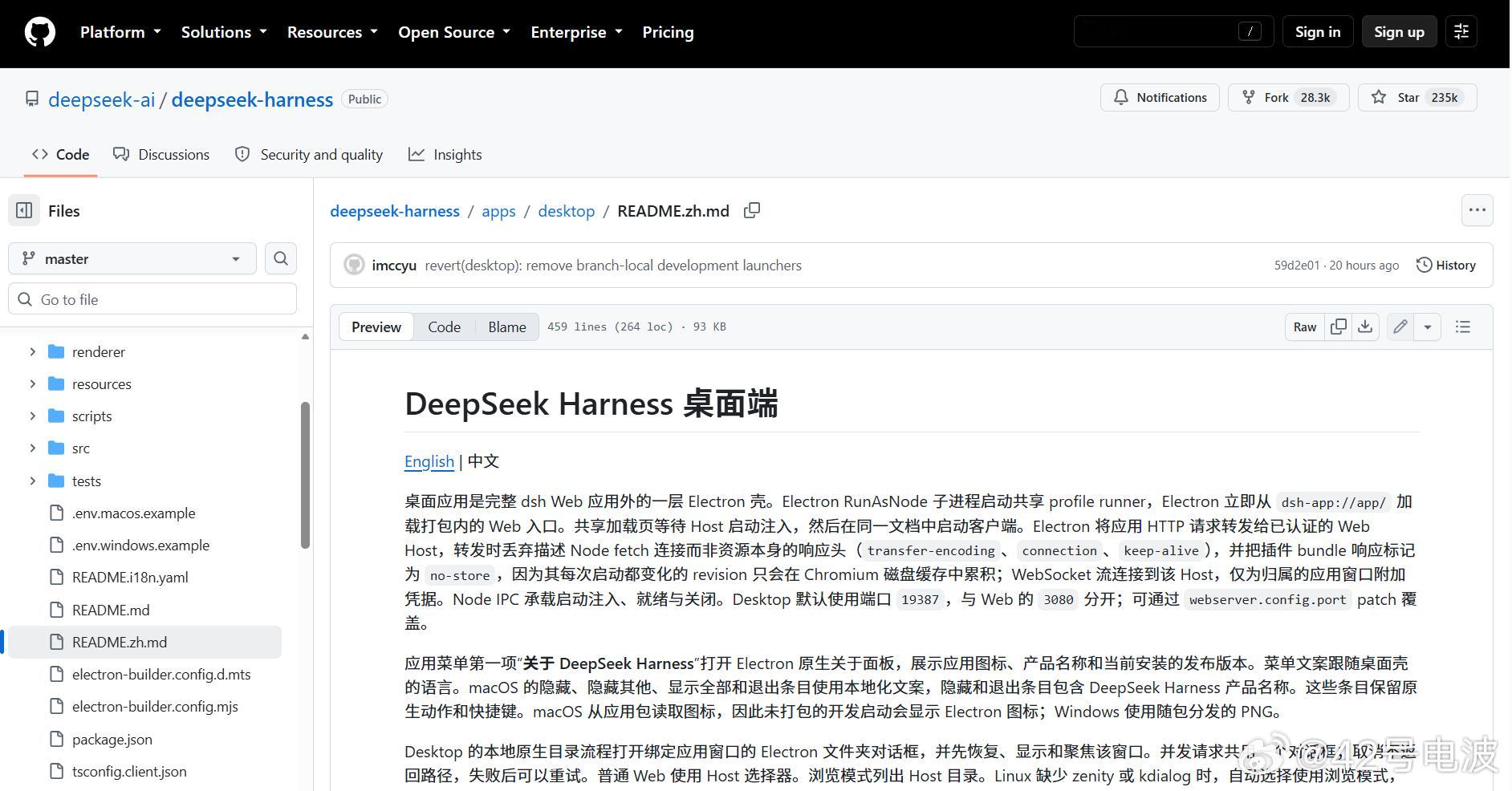The width and height of the screenshot is (1512, 791).
Task: Open the revert(desktop) commit message
Action: click(613, 266)
